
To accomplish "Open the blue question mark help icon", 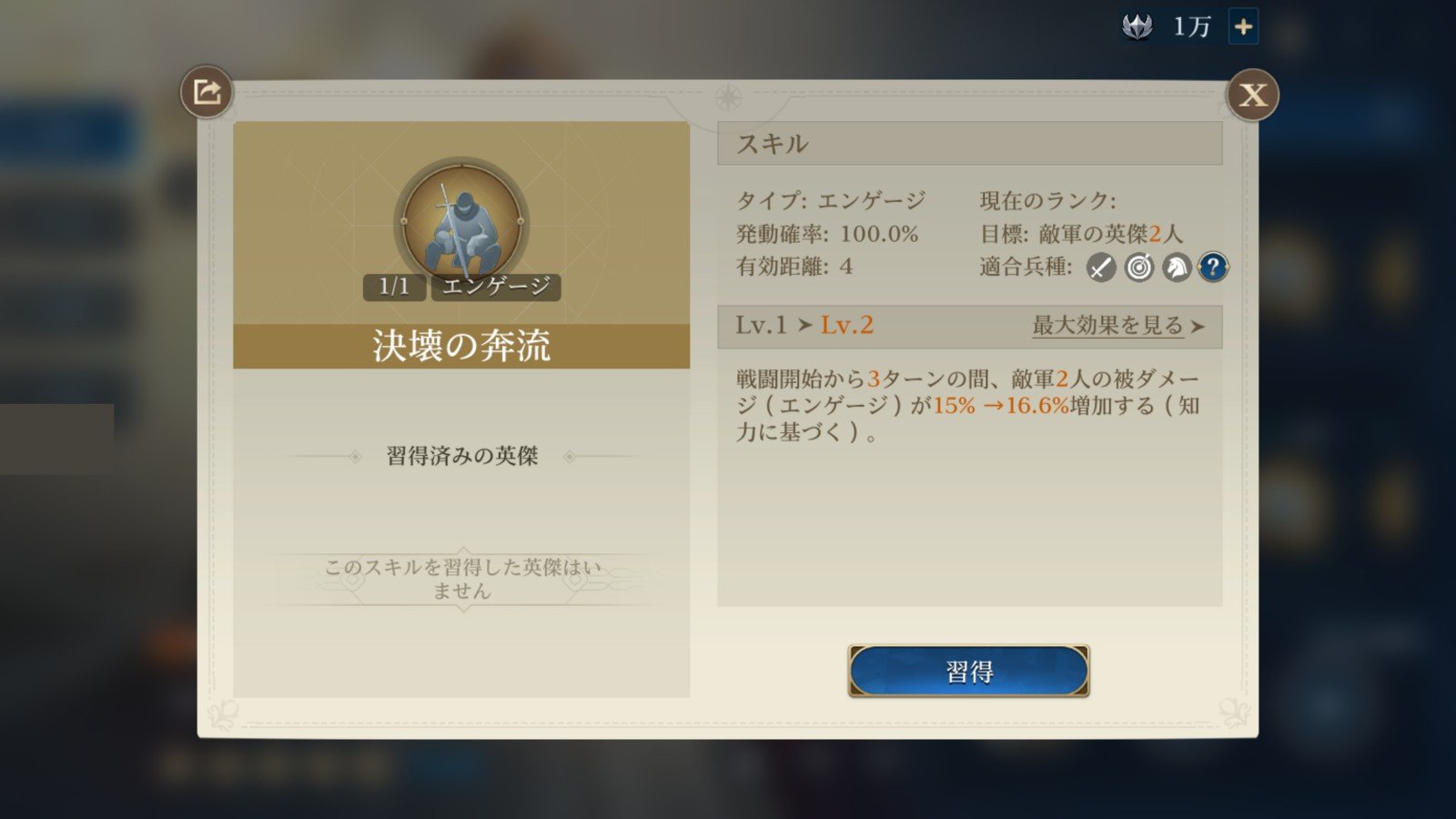I will [1213, 267].
